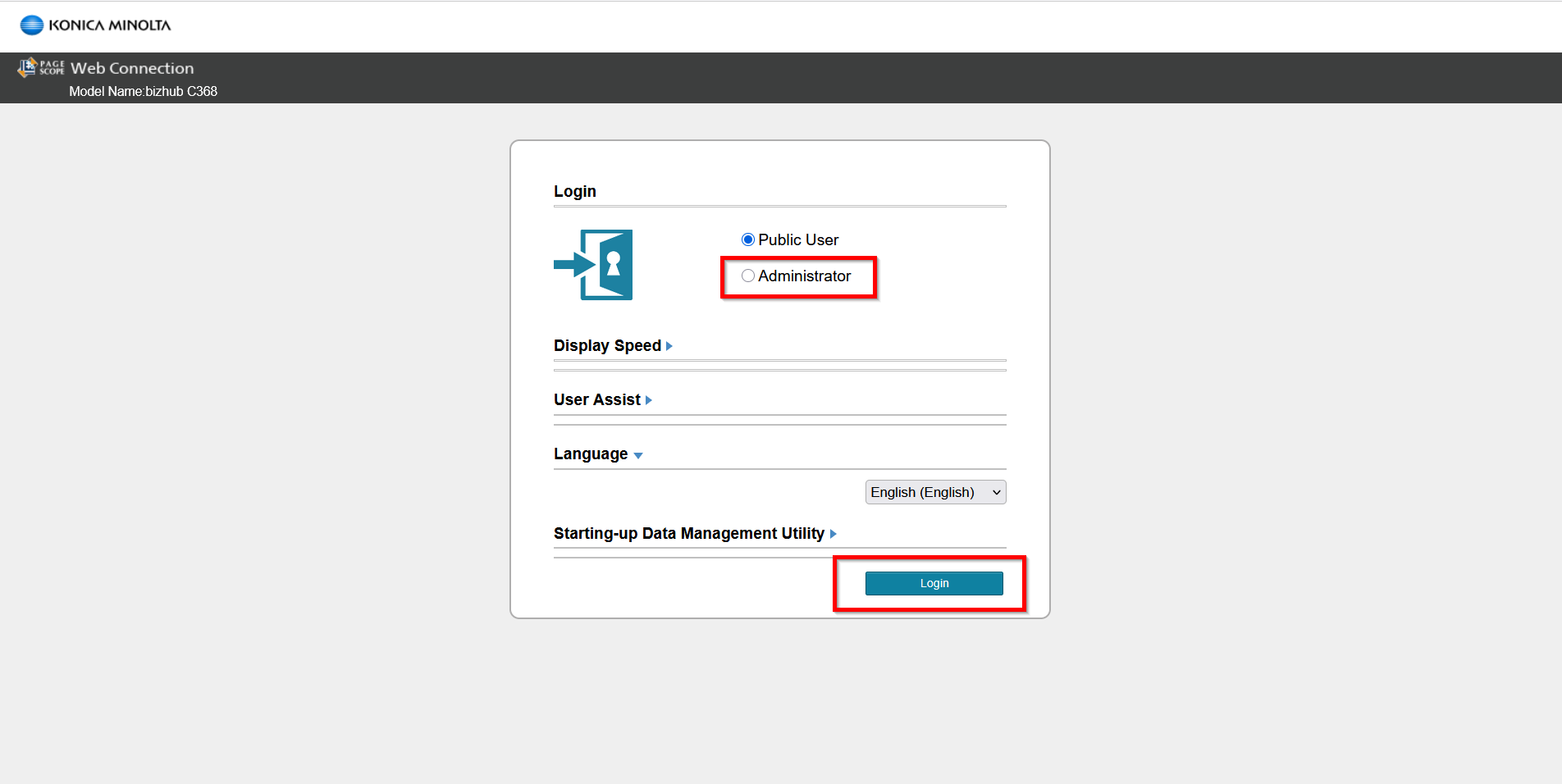Click the arrow icon beside Display Speed
This screenshot has width=1562, height=784.
pos(669,345)
